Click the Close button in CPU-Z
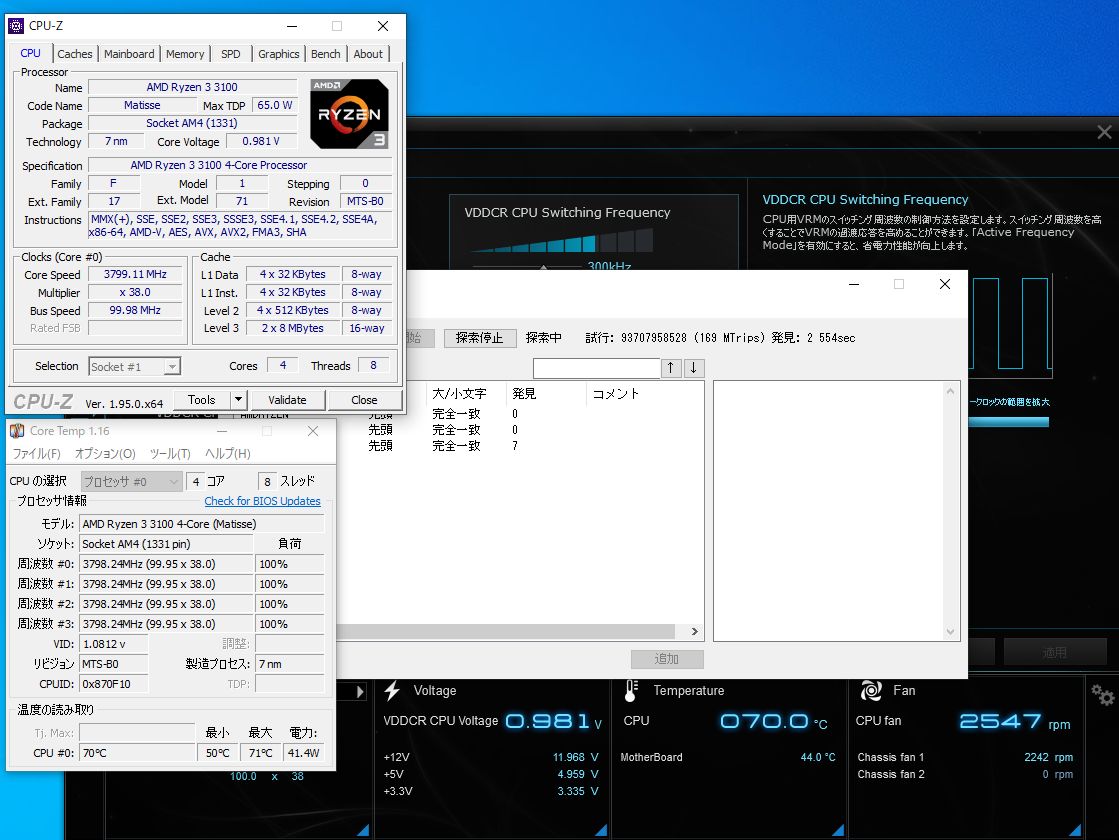The height and width of the screenshot is (840, 1119). click(x=364, y=400)
